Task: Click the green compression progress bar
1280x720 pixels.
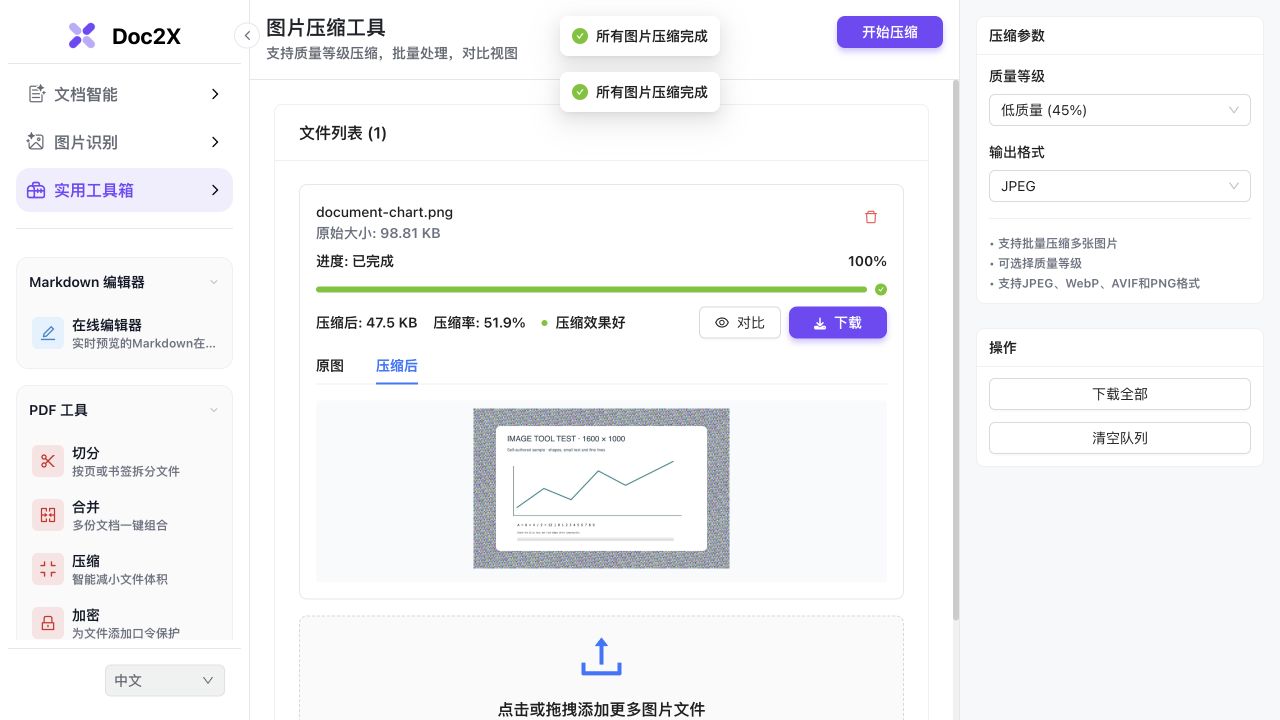Action: pyautogui.click(x=591, y=289)
